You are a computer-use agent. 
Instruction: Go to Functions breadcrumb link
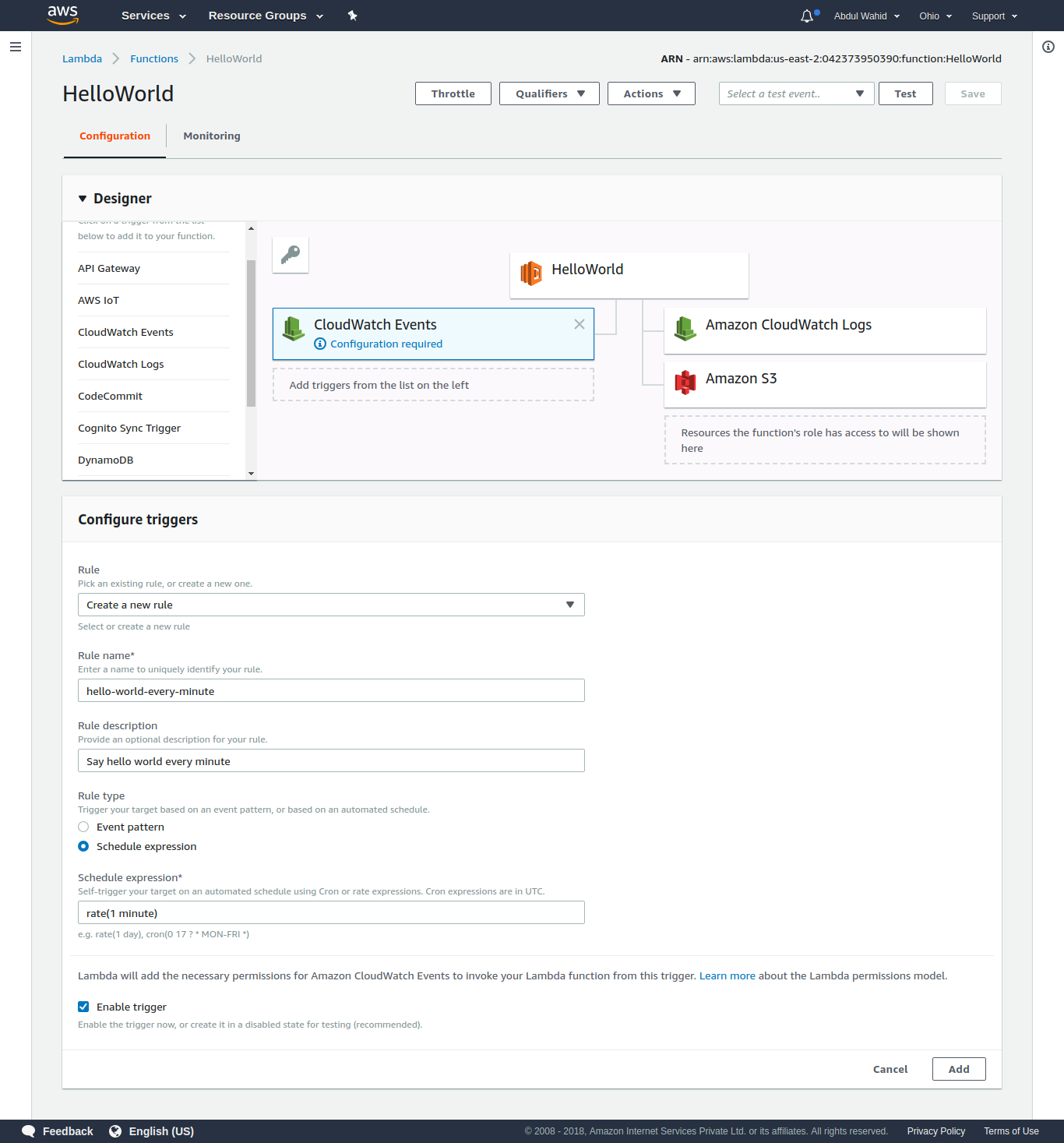[154, 58]
